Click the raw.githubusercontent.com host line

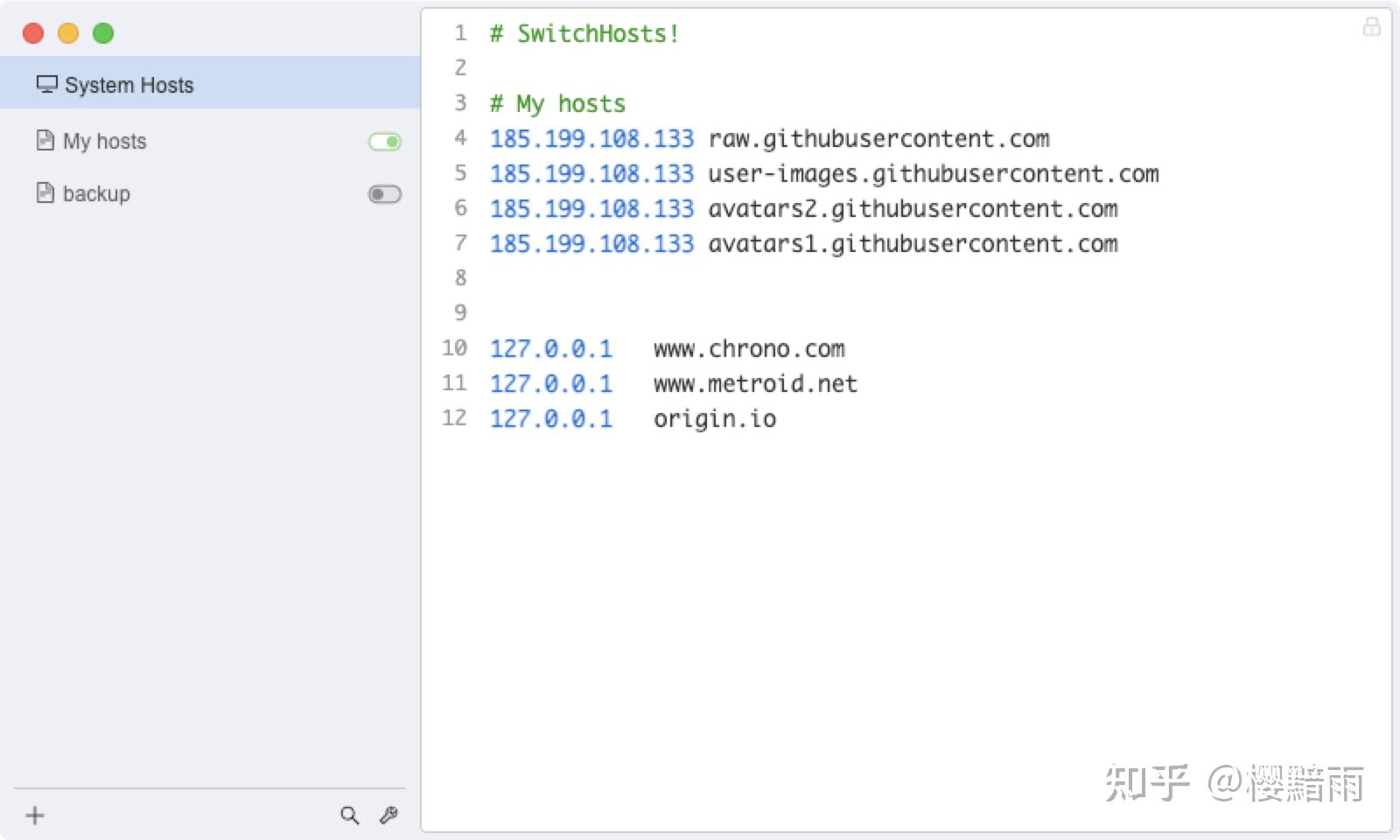tap(878, 139)
